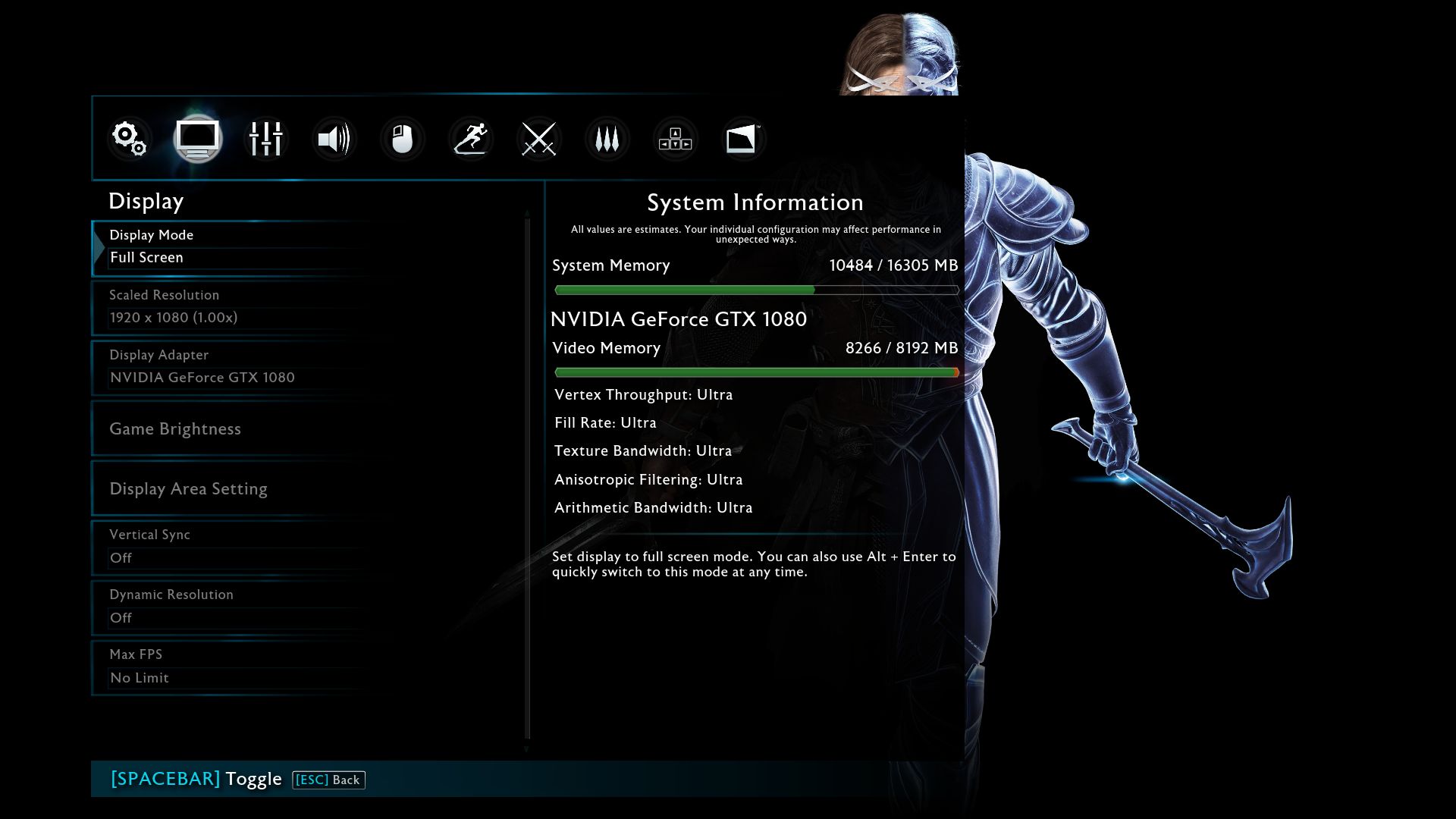Click the Fill Rate: Ultra line
This screenshot has width=1456, height=819.
pos(605,423)
